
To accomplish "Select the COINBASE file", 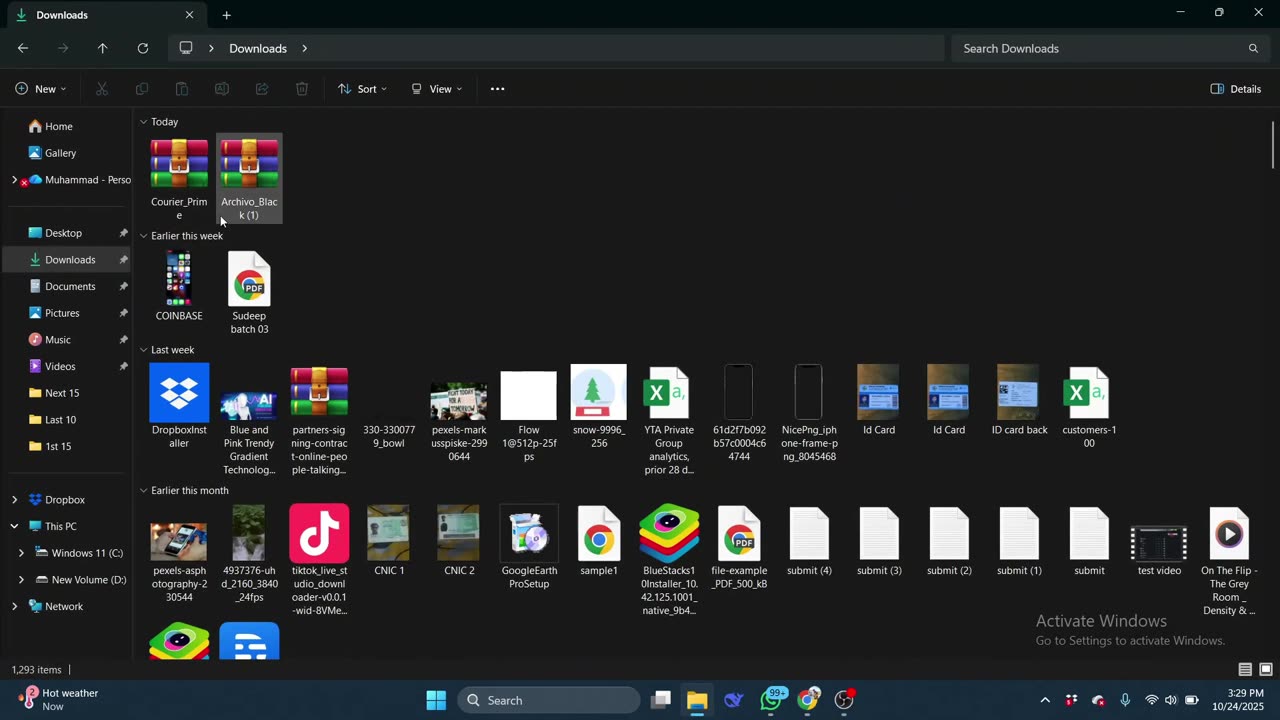I will coord(179,287).
